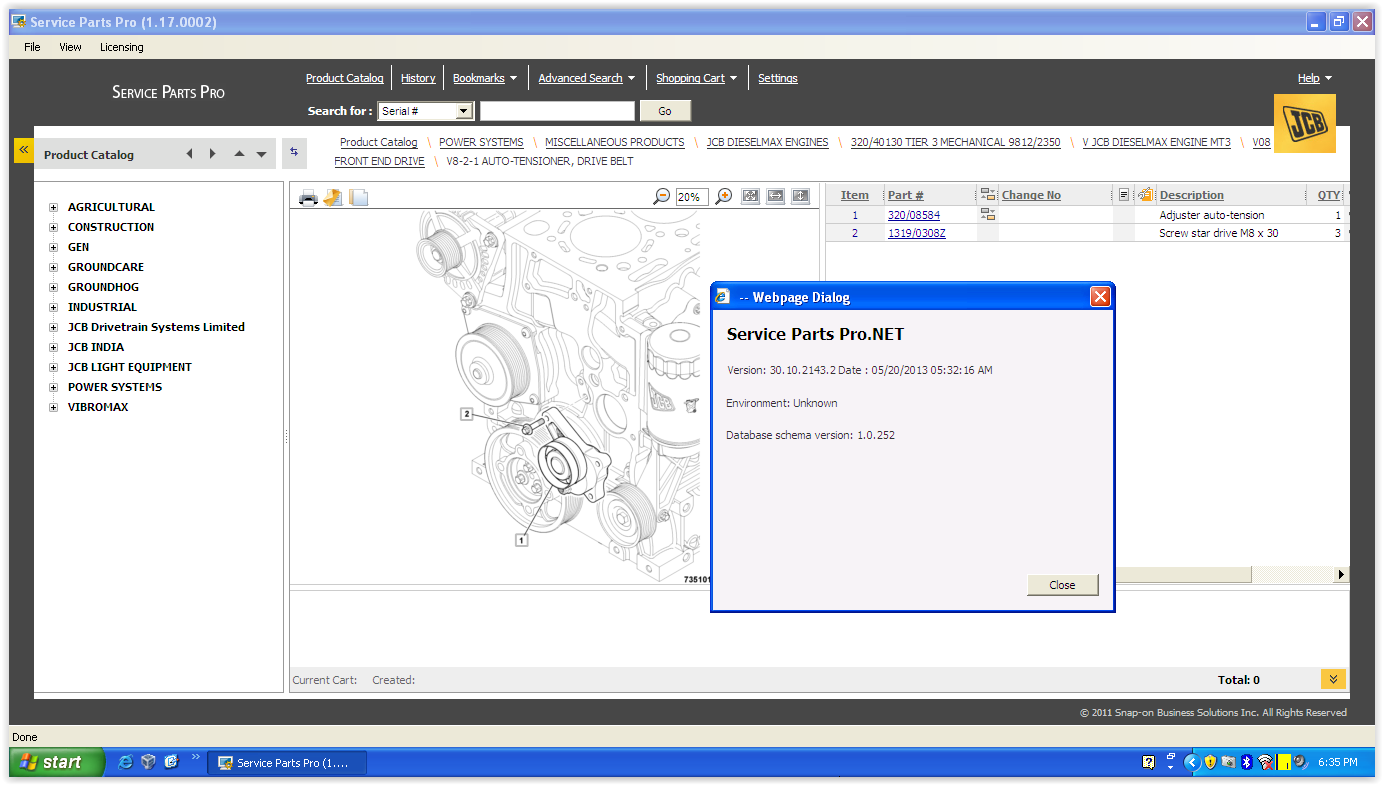
Task: Click the sync tree icon next to Product Catalog
Action: 294,152
